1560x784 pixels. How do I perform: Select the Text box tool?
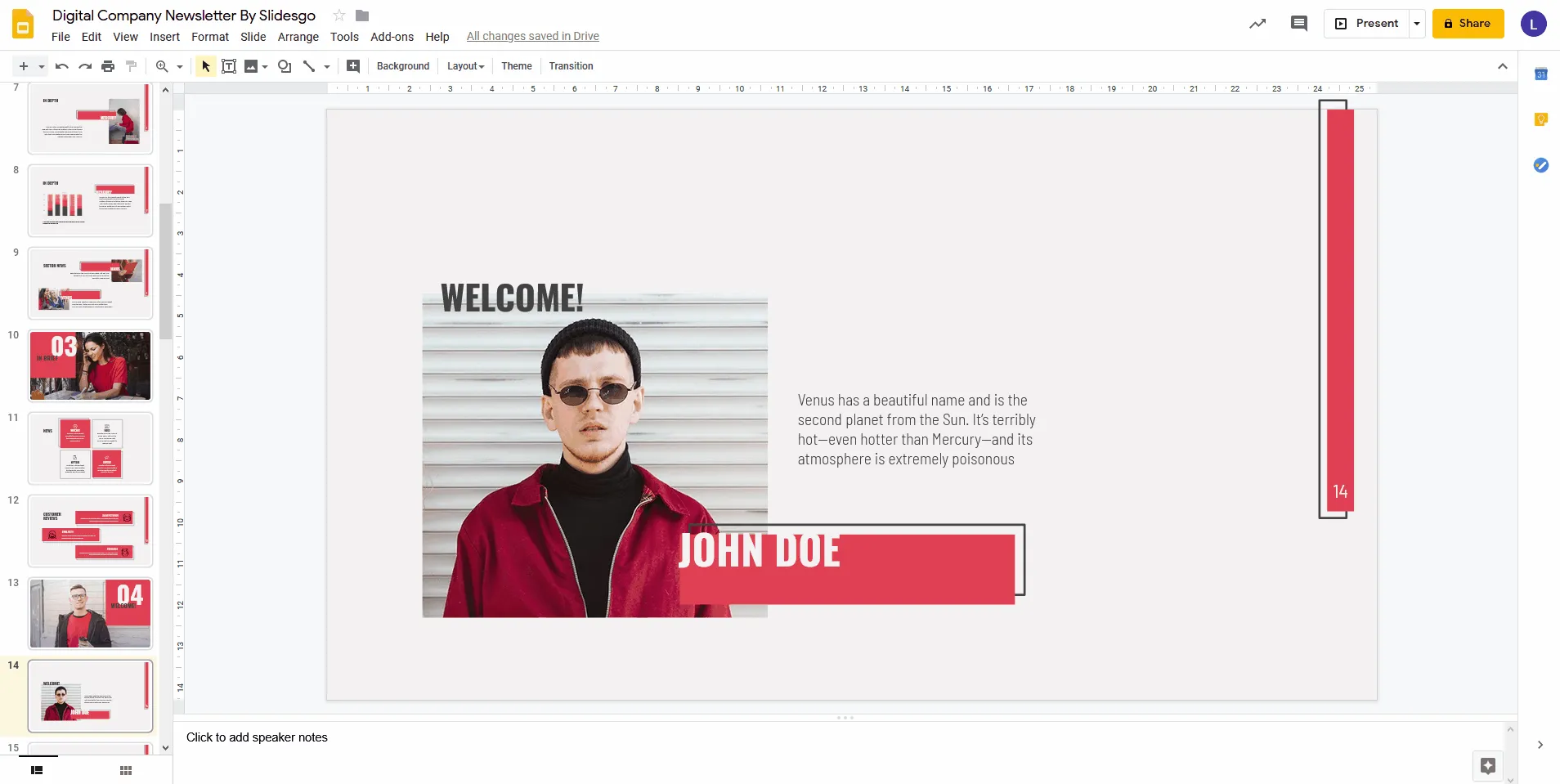229,66
